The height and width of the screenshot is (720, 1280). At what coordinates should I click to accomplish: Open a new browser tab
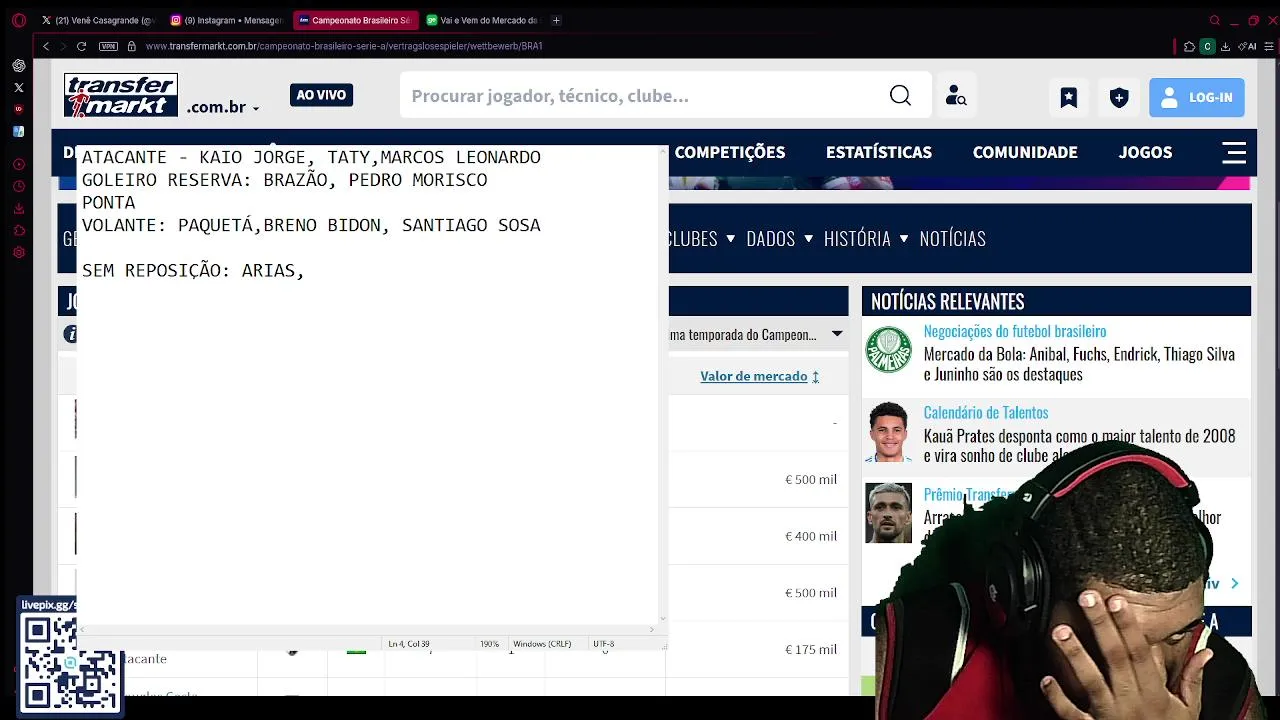[x=556, y=20]
